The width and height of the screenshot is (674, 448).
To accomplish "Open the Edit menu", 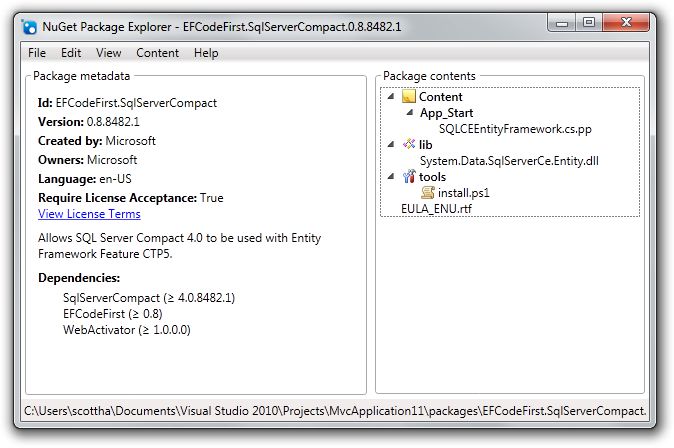I will pos(71,53).
